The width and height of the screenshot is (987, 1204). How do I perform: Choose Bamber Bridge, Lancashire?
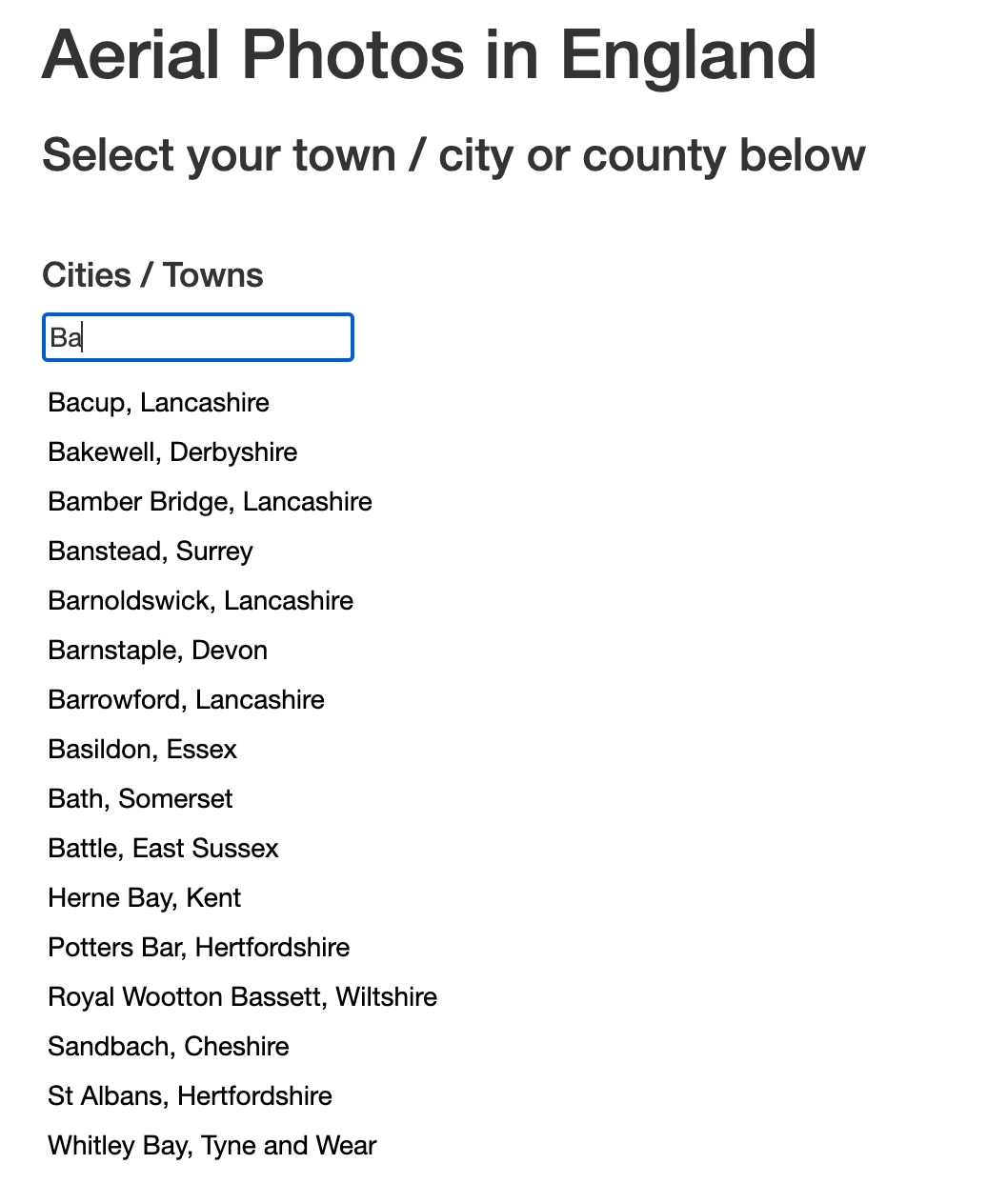point(210,502)
